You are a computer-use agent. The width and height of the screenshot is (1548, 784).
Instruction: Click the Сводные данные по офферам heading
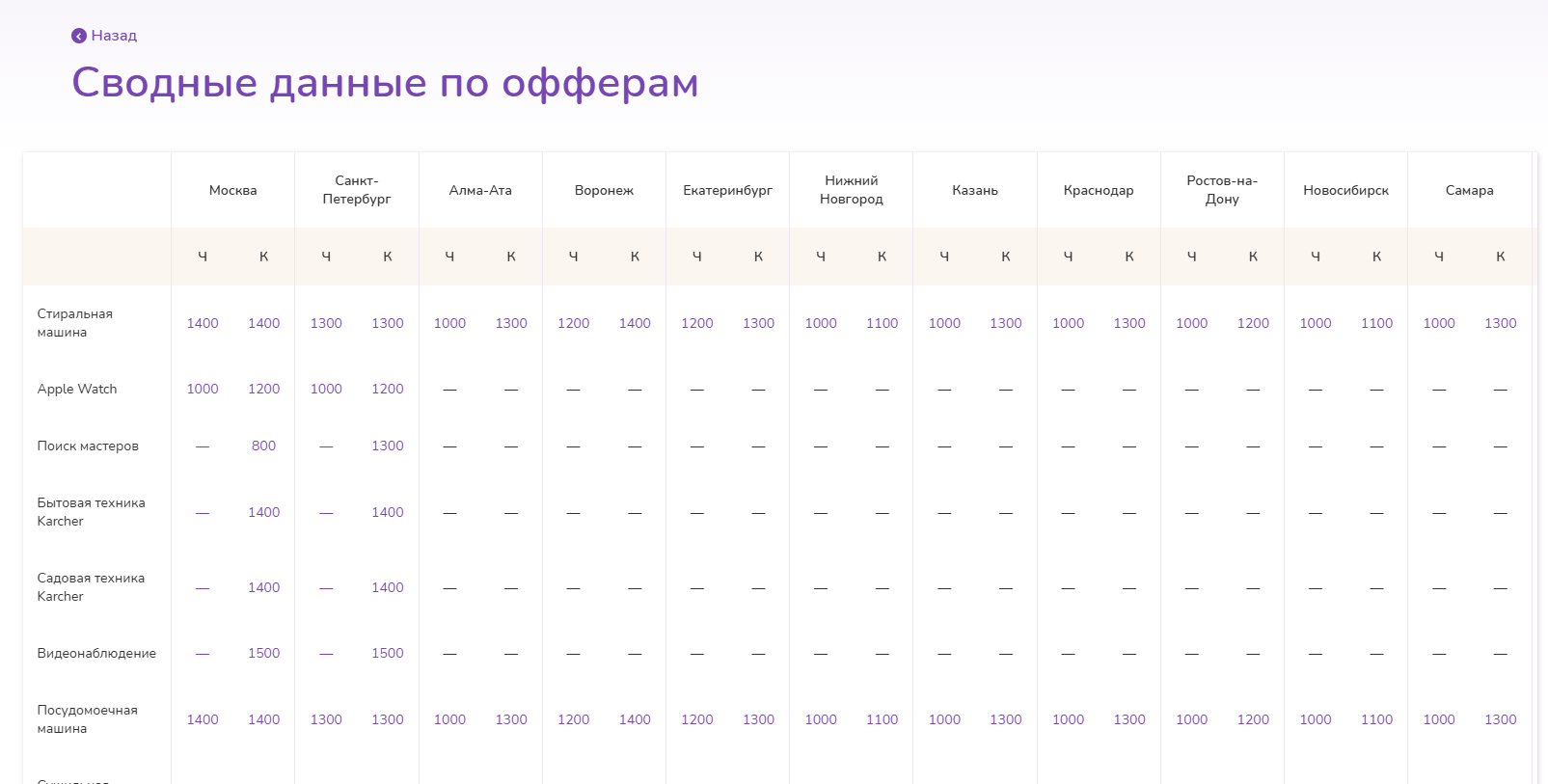pyautogui.click(x=385, y=83)
